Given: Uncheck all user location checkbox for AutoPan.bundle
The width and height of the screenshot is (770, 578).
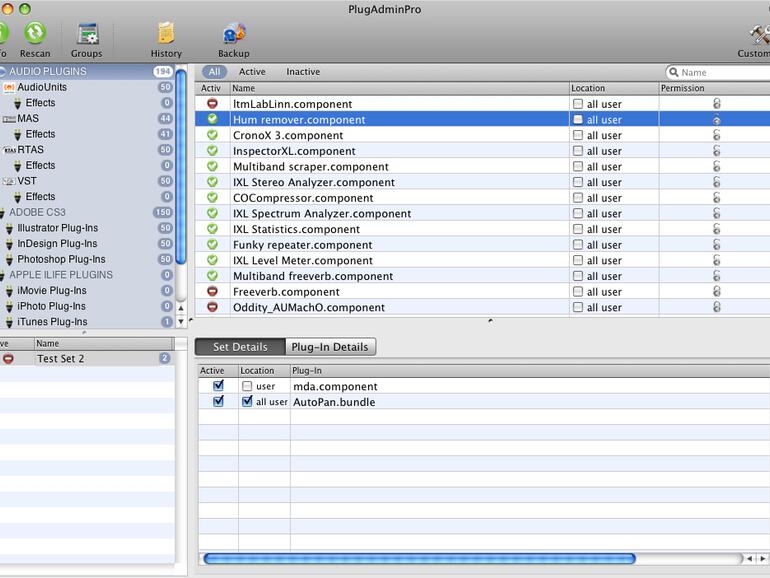Looking at the screenshot, I should tap(247, 402).
